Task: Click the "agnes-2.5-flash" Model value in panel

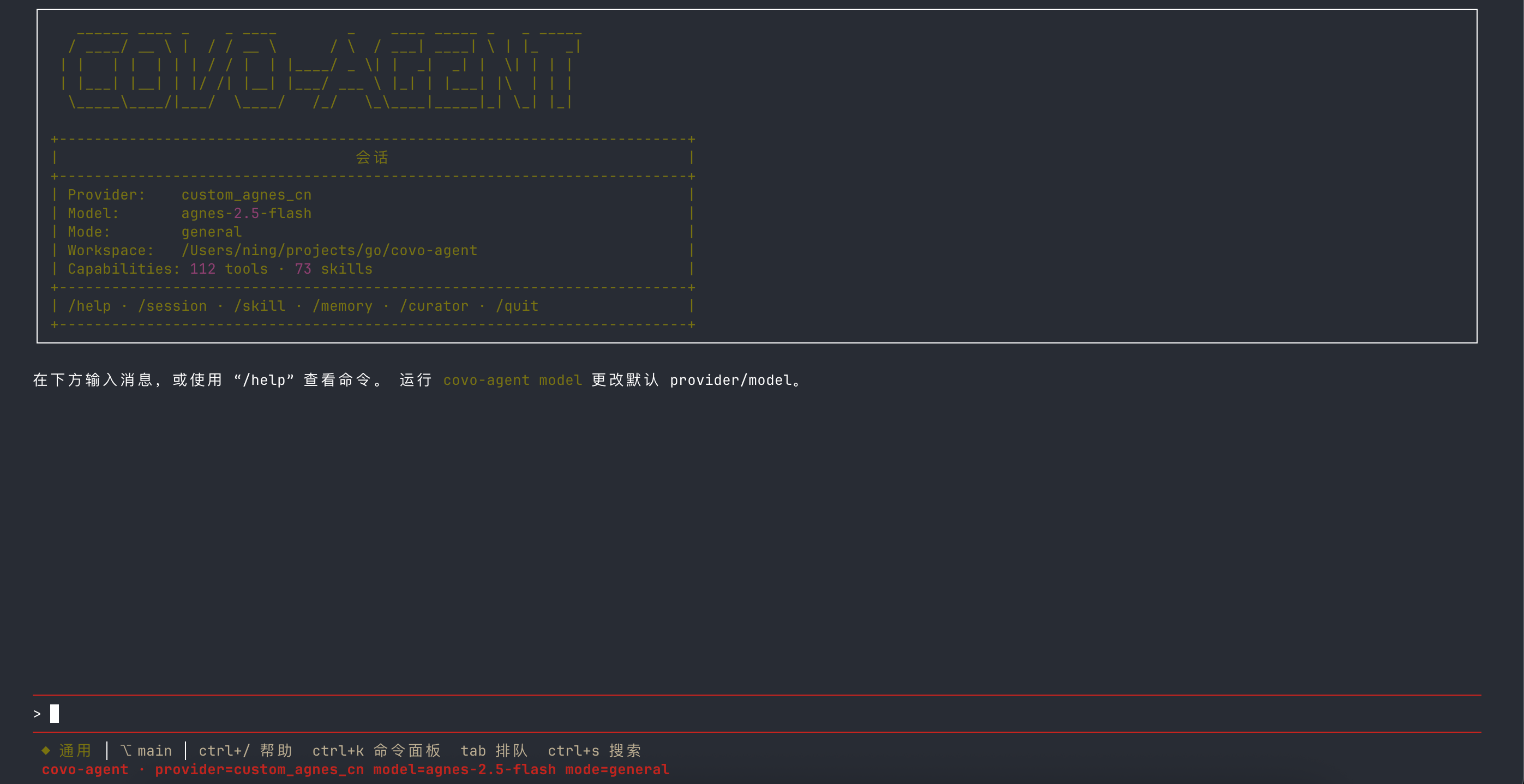Action: point(247,213)
